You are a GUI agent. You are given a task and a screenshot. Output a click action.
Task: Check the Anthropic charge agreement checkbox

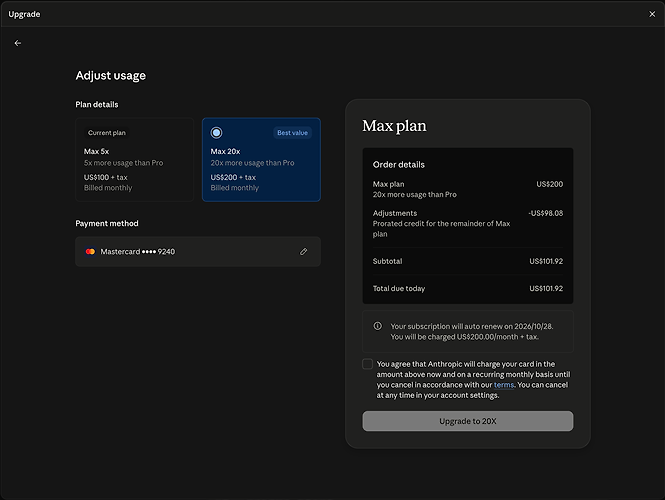pos(368,364)
